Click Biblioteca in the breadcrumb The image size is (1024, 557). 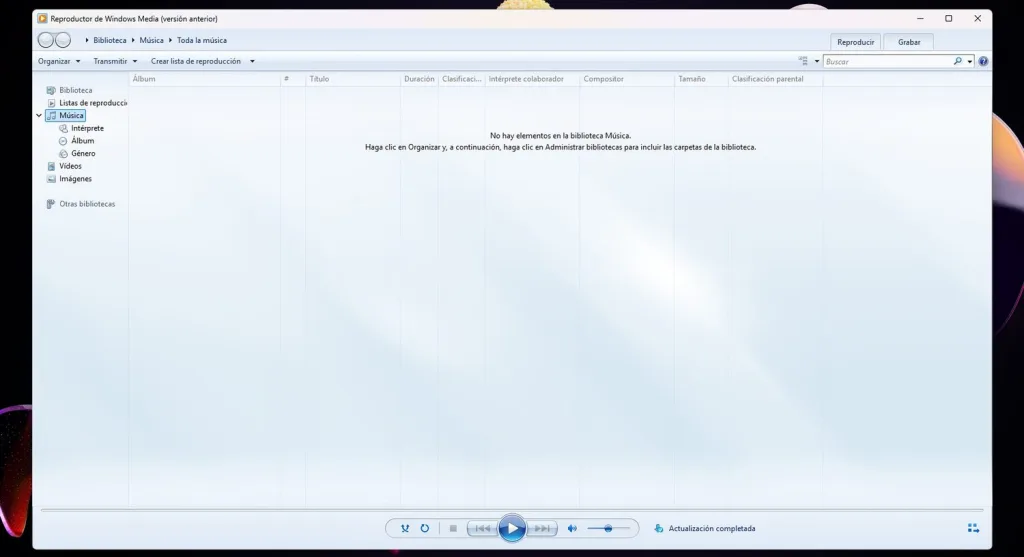tap(110, 40)
